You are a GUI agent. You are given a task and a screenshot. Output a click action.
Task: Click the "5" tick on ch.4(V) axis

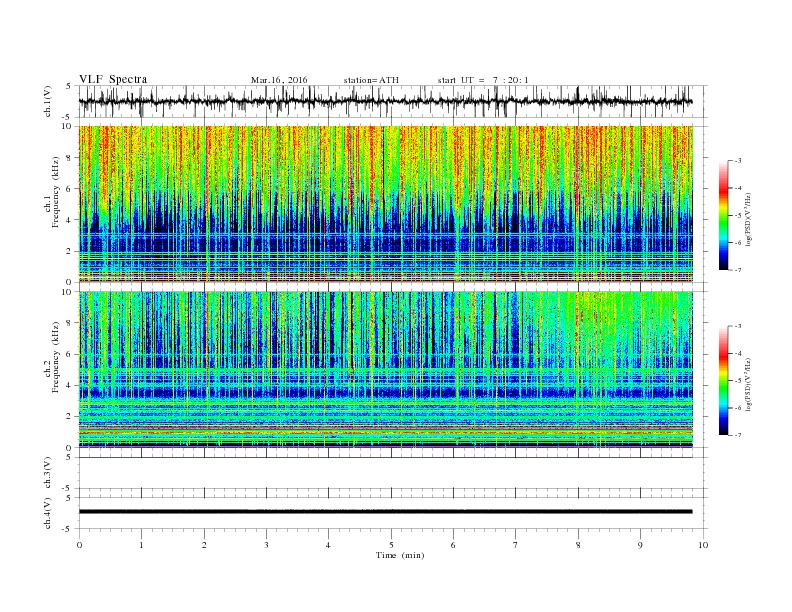click(x=69, y=498)
